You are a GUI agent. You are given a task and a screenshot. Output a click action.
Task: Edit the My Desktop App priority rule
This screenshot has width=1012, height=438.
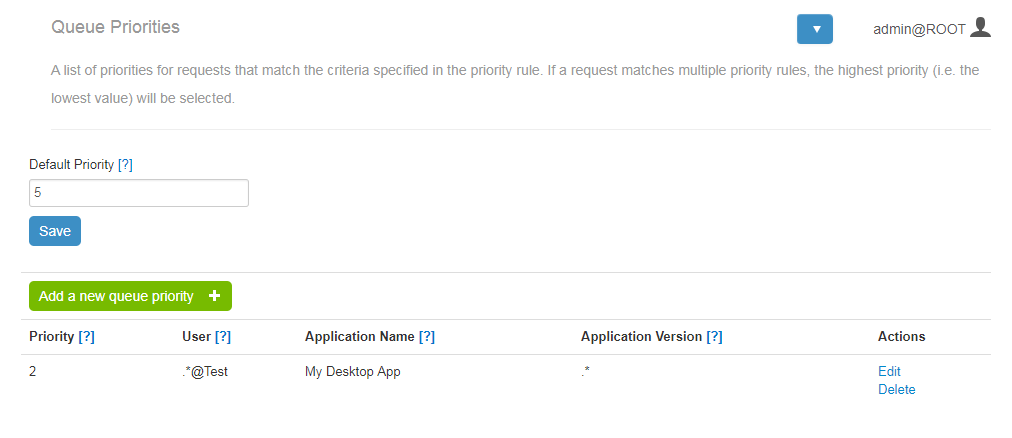[x=889, y=372]
